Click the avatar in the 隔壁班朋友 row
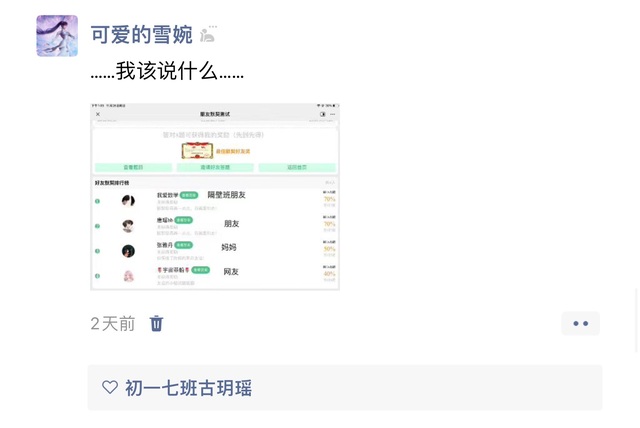 tap(128, 201)
